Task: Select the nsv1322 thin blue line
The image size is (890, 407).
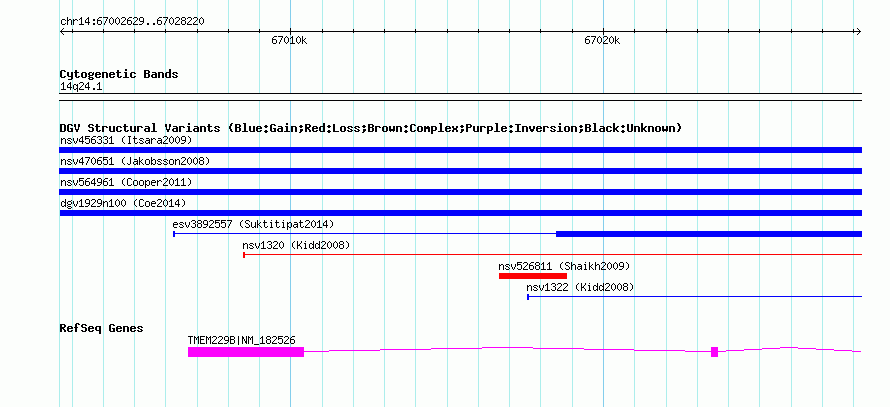Action: point(695,297)
